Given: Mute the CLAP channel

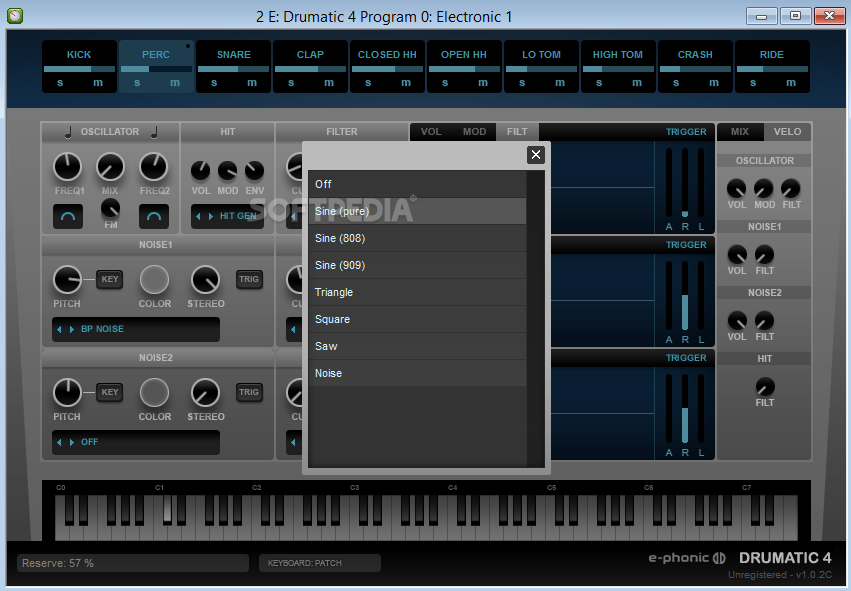Looking at the screenshot, I should point(329,83).
